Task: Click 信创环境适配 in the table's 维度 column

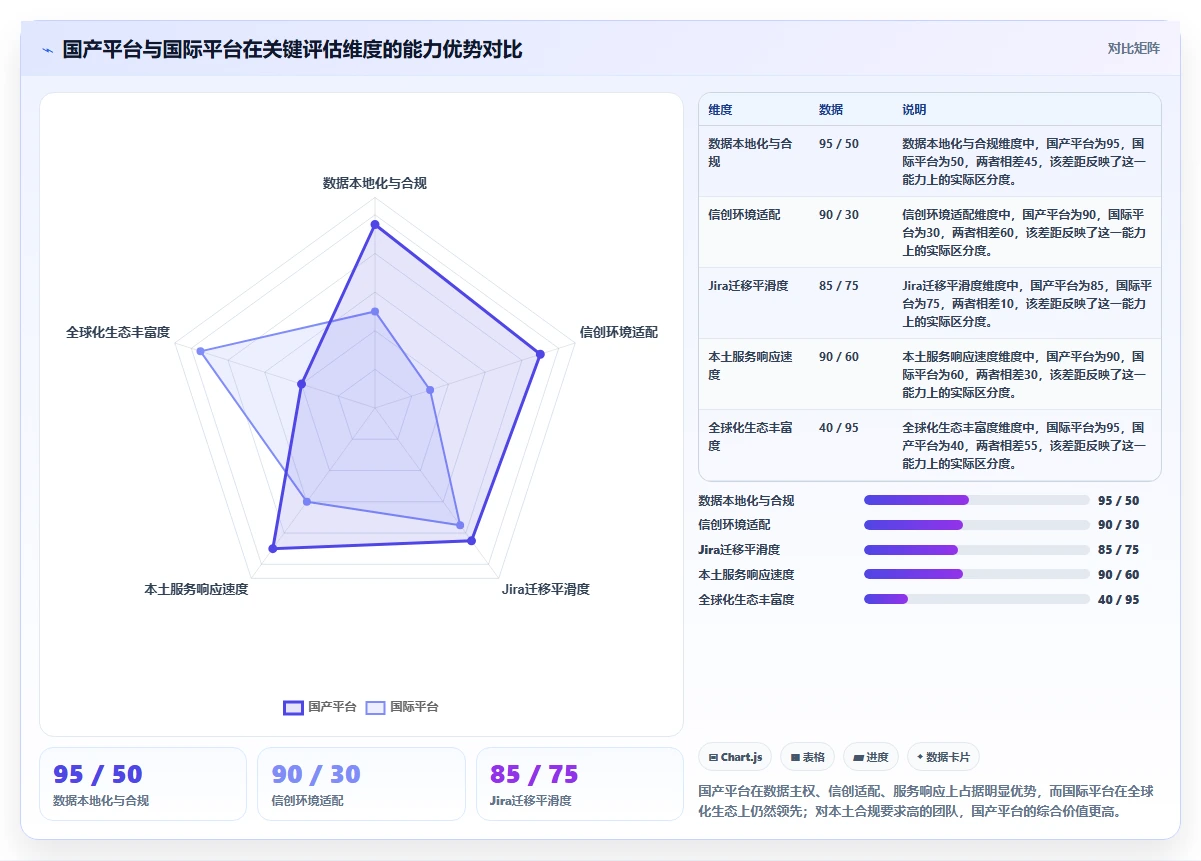Action: (744, 215)
